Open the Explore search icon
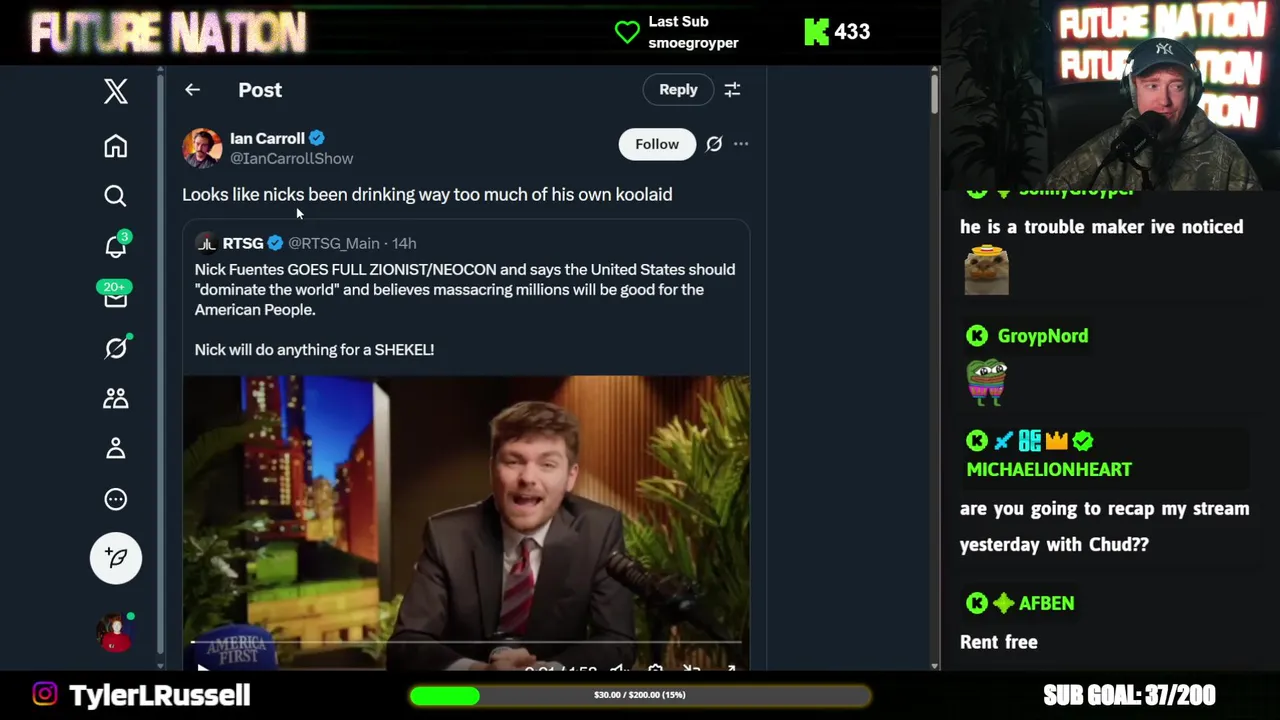 click(x=116, y=196)
